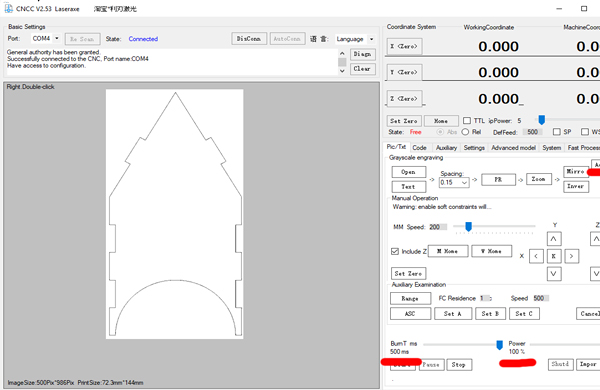
Task: Click the center K jog button
Action: [x=554, y=256]
